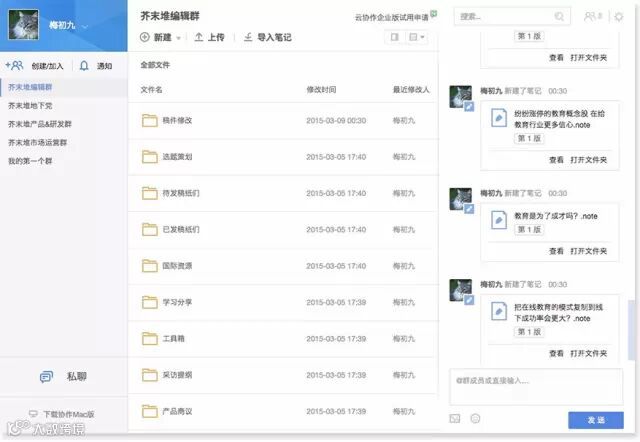Select the 我的第一个群 group

[64, 161]
